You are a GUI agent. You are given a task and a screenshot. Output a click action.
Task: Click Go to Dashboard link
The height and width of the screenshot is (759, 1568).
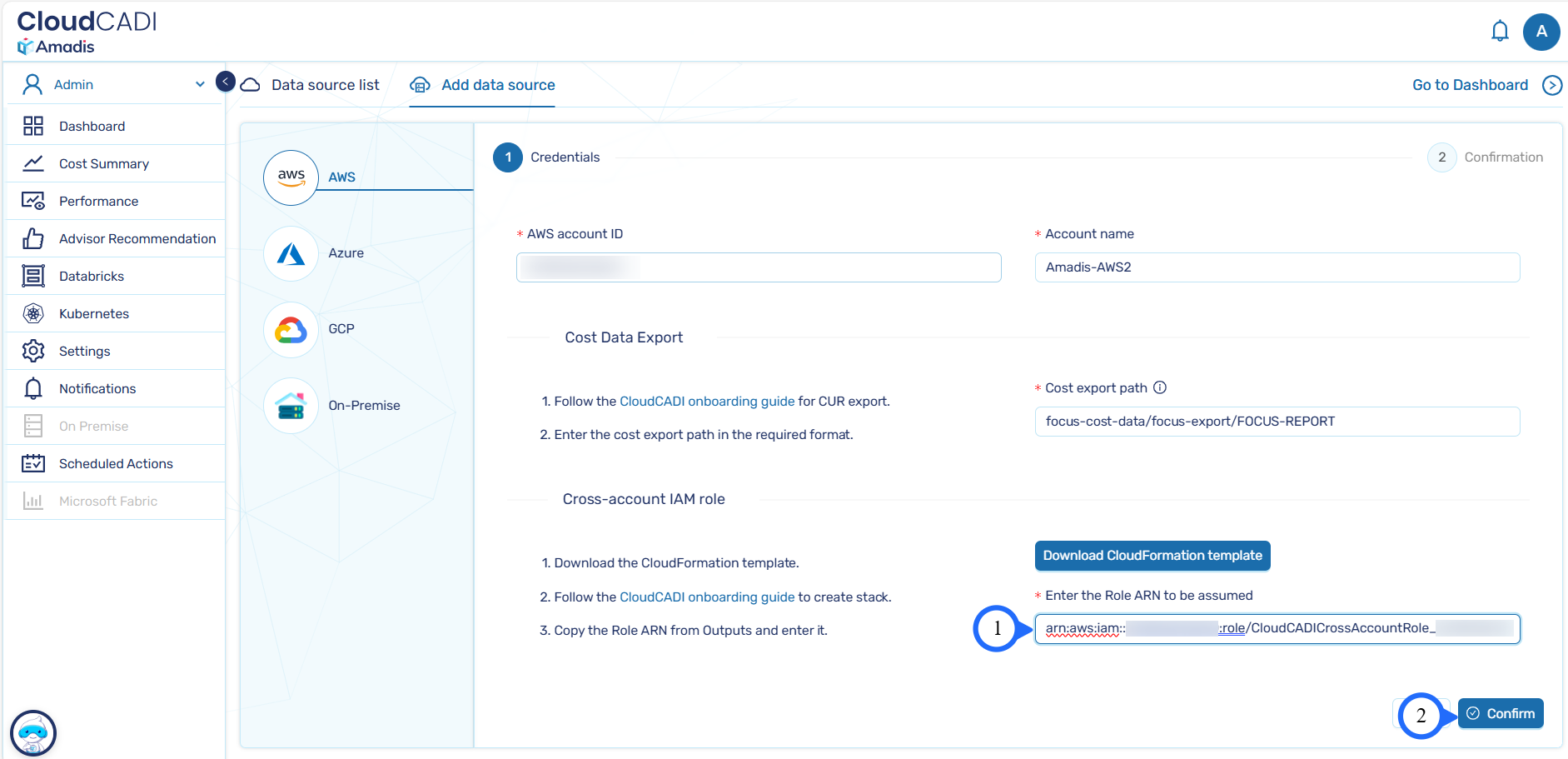[x=1470, y=85]
